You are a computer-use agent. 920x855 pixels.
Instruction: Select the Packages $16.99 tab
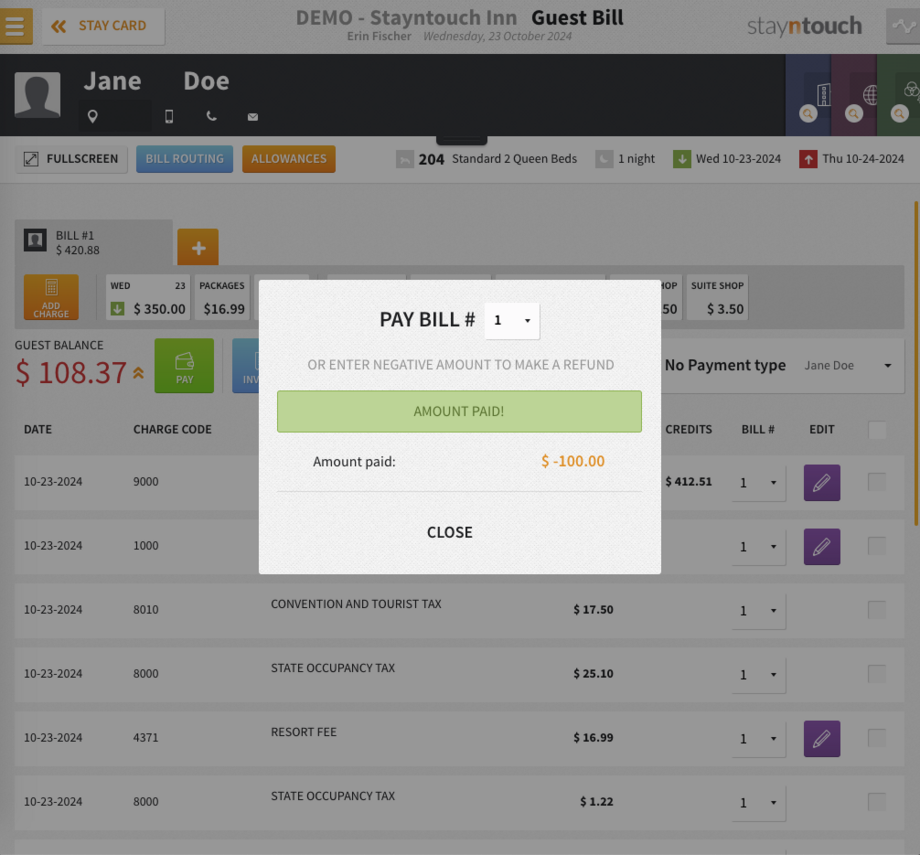coord(222,297)
